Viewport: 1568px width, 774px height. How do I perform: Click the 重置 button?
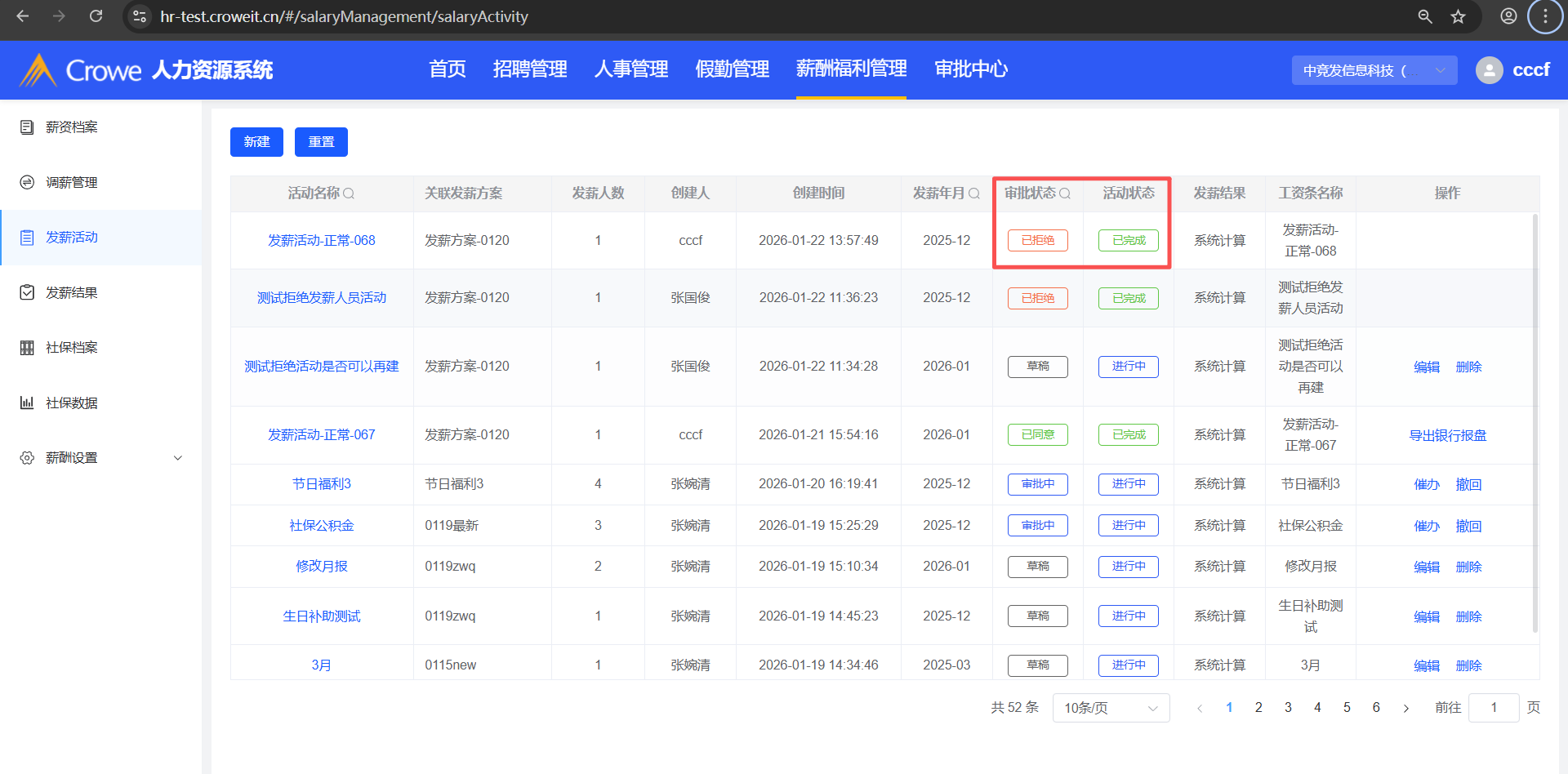coord(321,142)
